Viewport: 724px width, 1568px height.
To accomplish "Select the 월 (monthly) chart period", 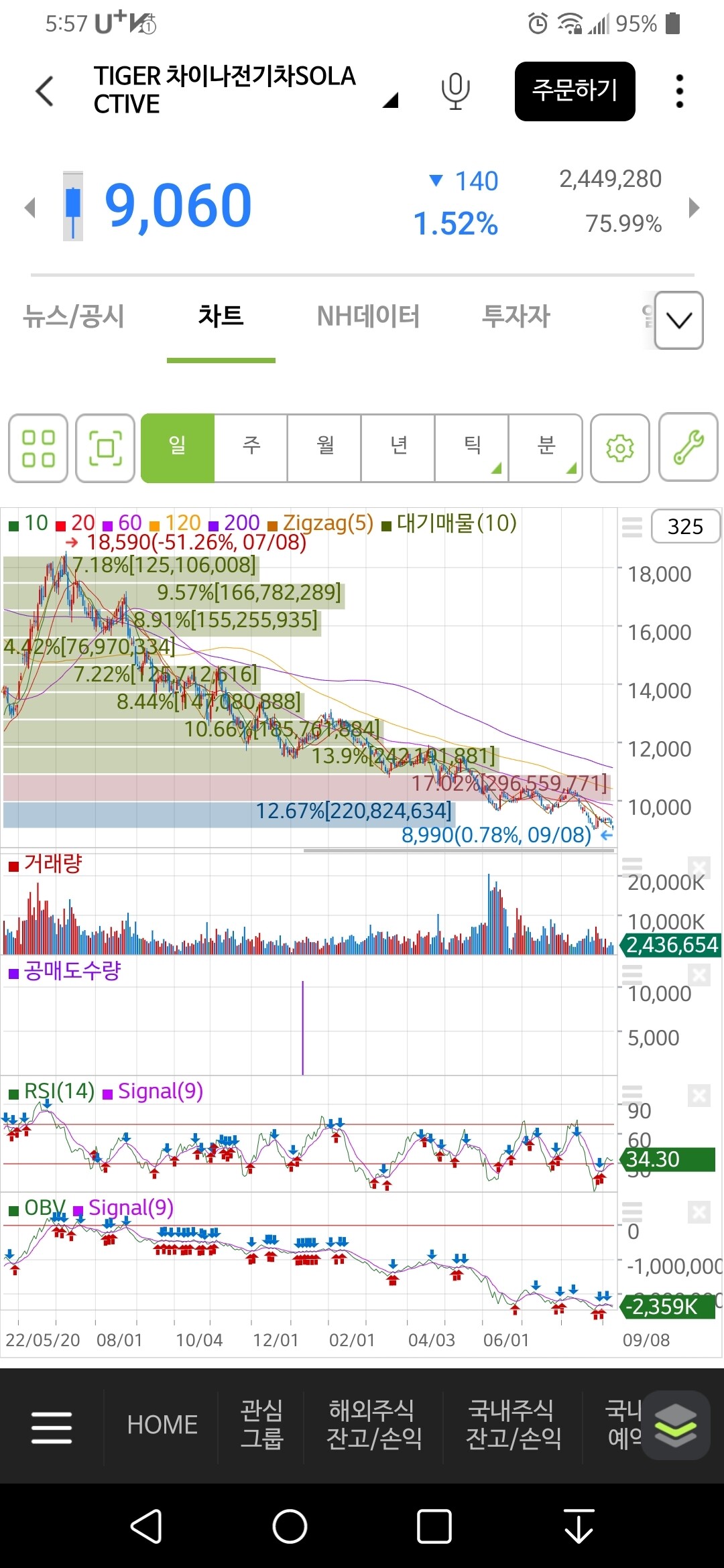I will coord(325,446).
